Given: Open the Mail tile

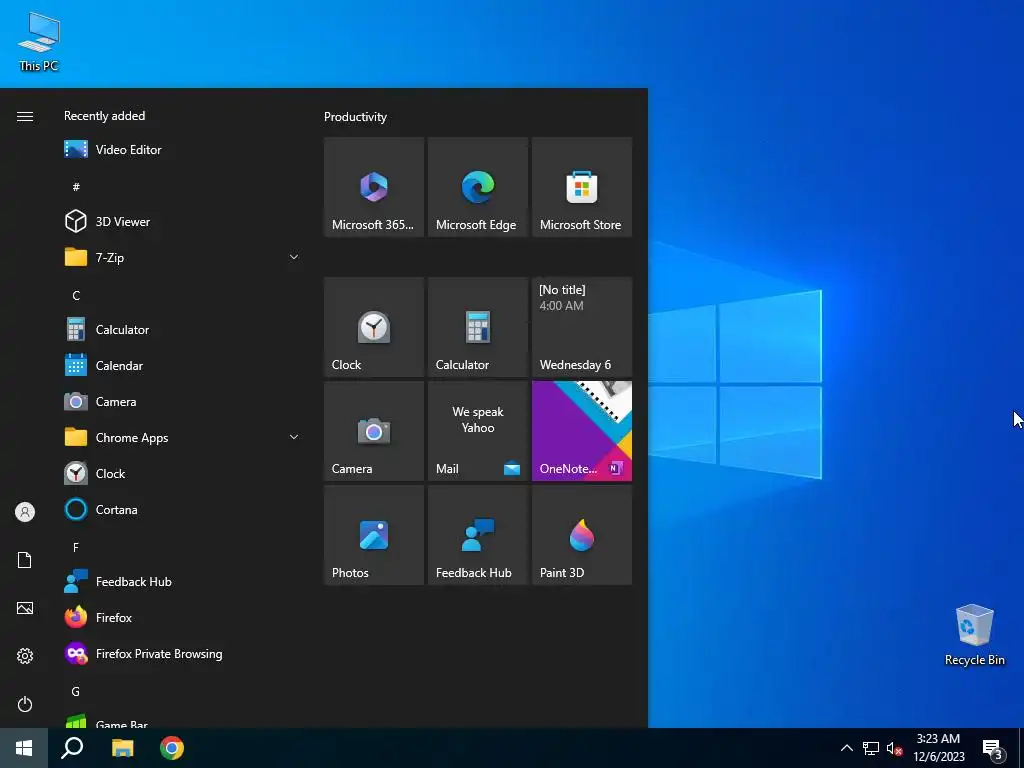Looking at the screenshot, I should click(x=477, y=431).
